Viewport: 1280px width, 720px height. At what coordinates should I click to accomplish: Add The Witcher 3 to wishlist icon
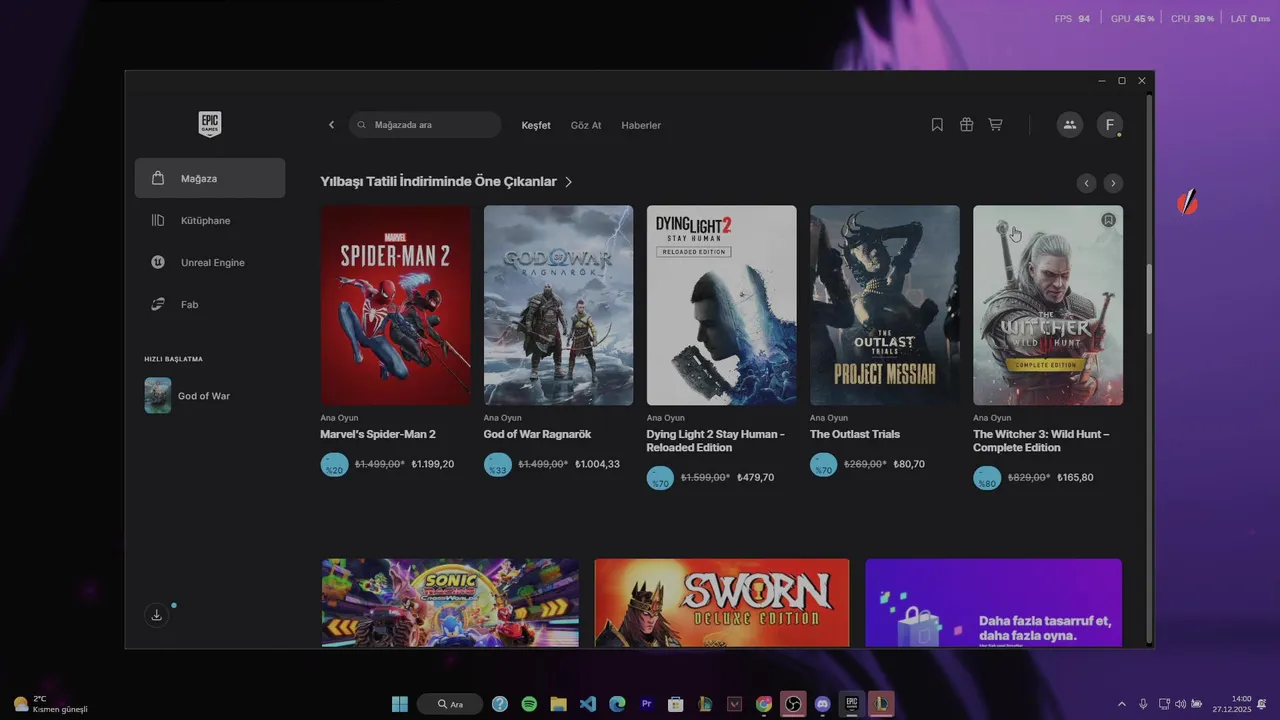pos(1108,220)
